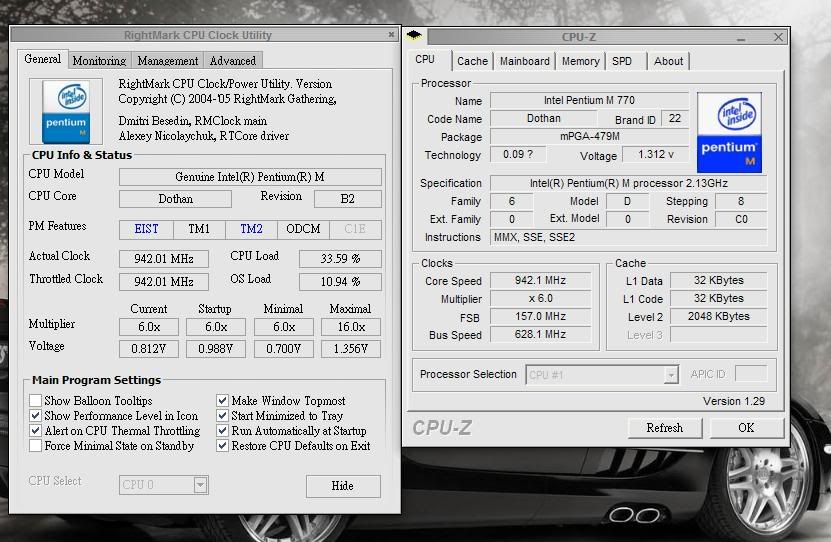Open the Memory tab in CPU-Z
Image resolution: width=831 pixels, height=542 pixels.
click(x=580, y=61)
